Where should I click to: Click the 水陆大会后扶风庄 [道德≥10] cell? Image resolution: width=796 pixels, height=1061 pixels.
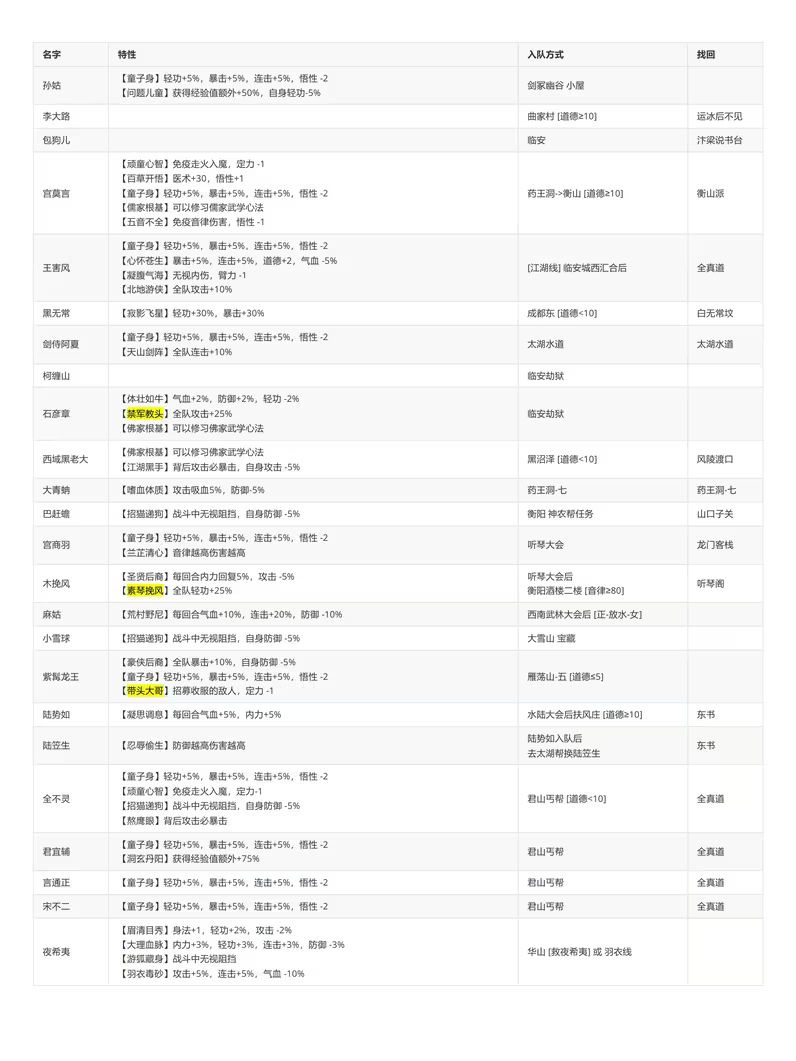(x=585, y=715)
